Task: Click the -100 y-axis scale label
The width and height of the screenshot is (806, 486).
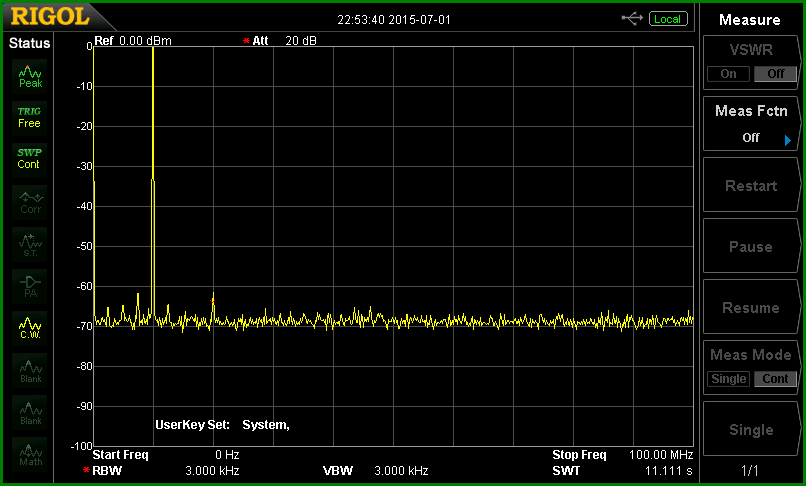Action: 82,446
